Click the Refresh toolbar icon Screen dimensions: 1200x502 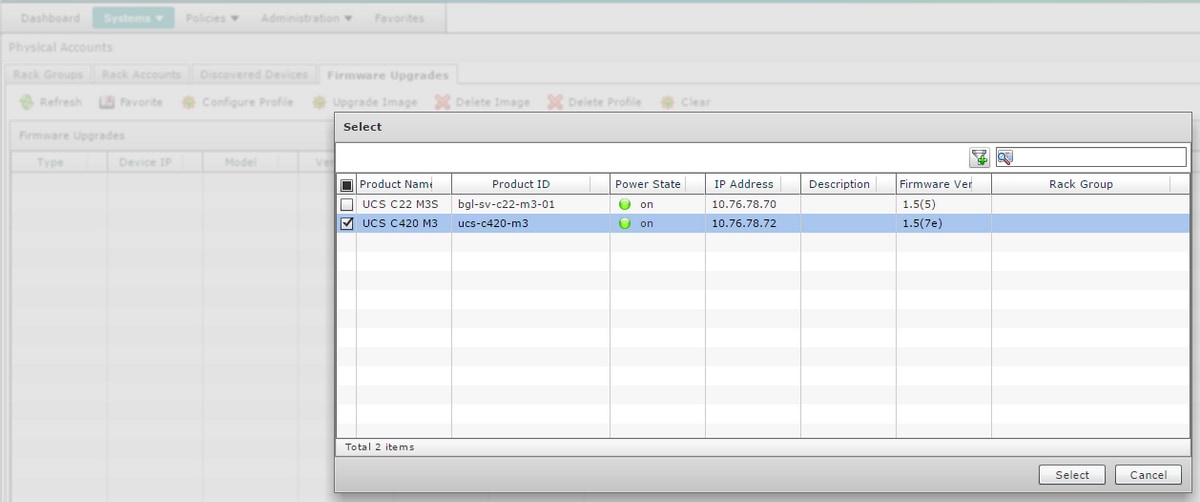click(x=27, y=102)
